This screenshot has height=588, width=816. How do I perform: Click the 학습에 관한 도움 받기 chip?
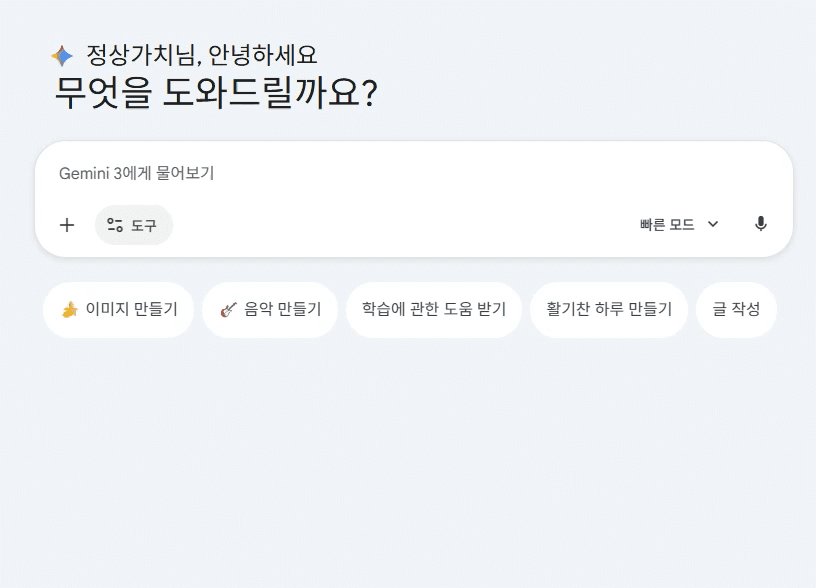tap(434, 310)
